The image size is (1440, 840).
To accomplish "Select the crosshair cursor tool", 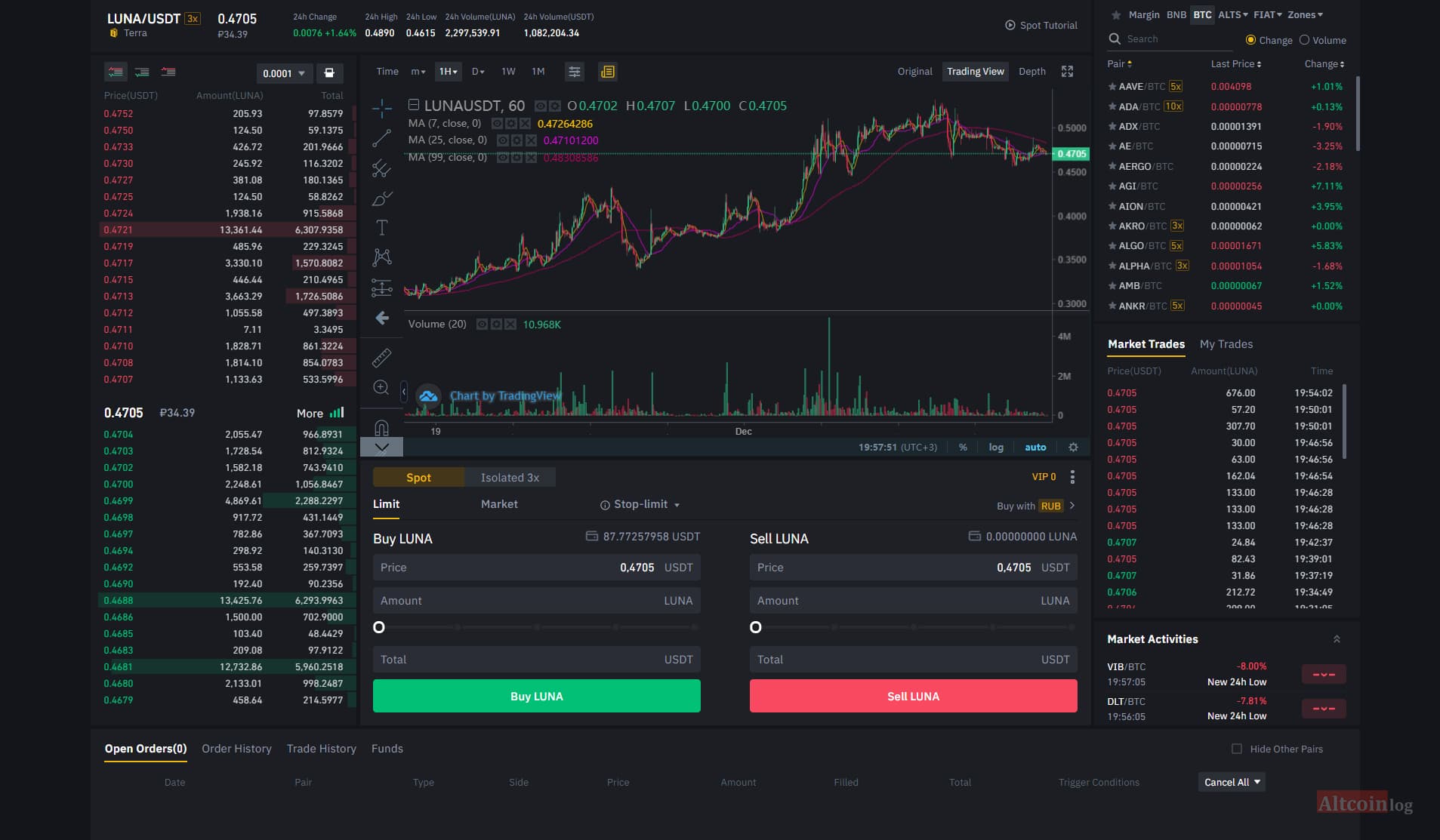I will pyautogui.click(x=382, y=108).
